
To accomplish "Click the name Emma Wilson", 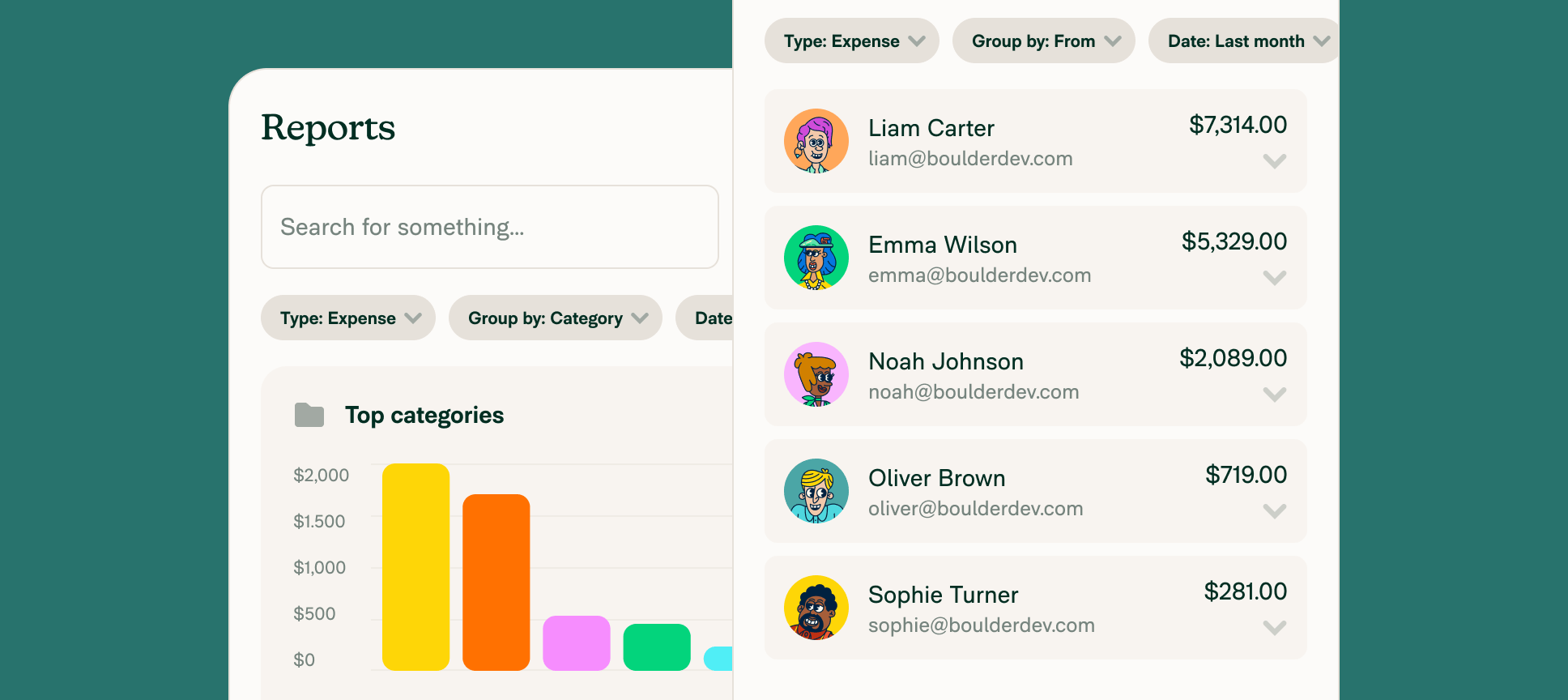I will coord(943,245).
